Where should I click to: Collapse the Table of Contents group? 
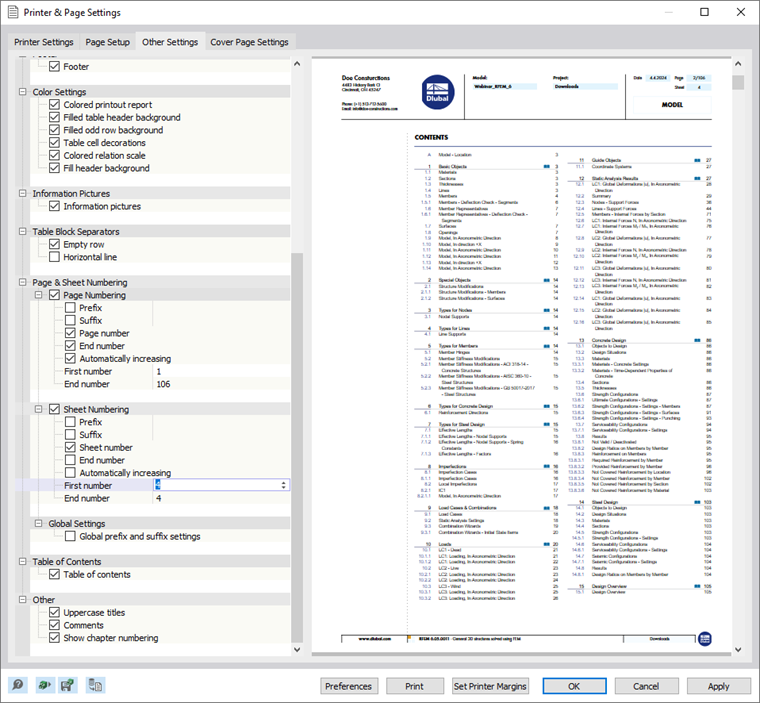(x=22, y=561)
